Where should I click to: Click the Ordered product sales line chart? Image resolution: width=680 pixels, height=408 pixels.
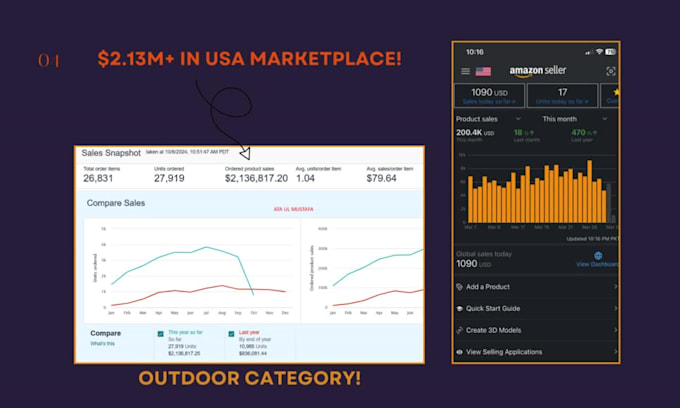[363, 270]
